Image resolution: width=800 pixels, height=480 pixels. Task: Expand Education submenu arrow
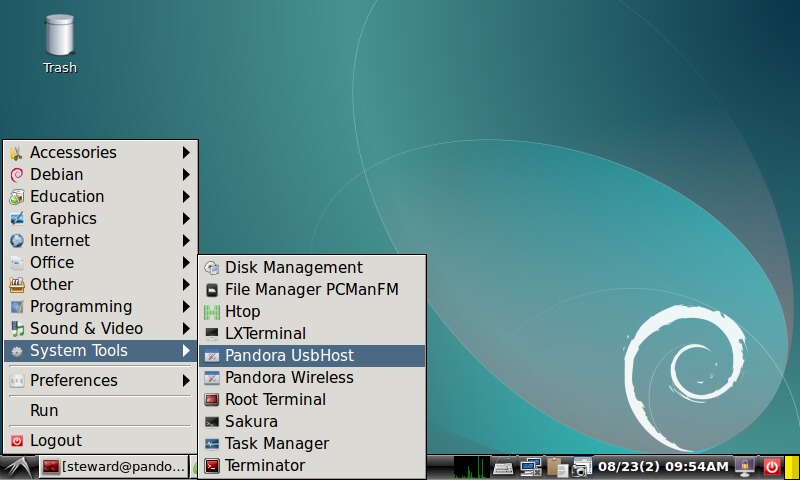pyautogui.click(x=186, y=196)
